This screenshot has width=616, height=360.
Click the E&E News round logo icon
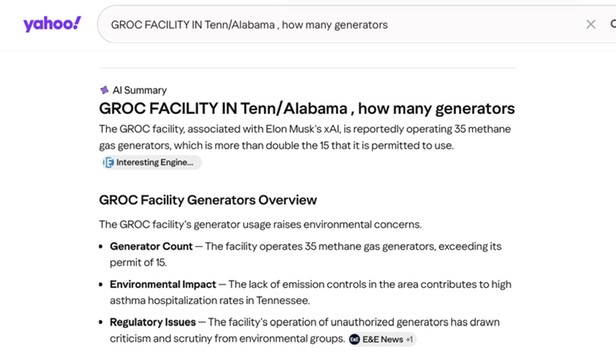click(x=354, y=339)
